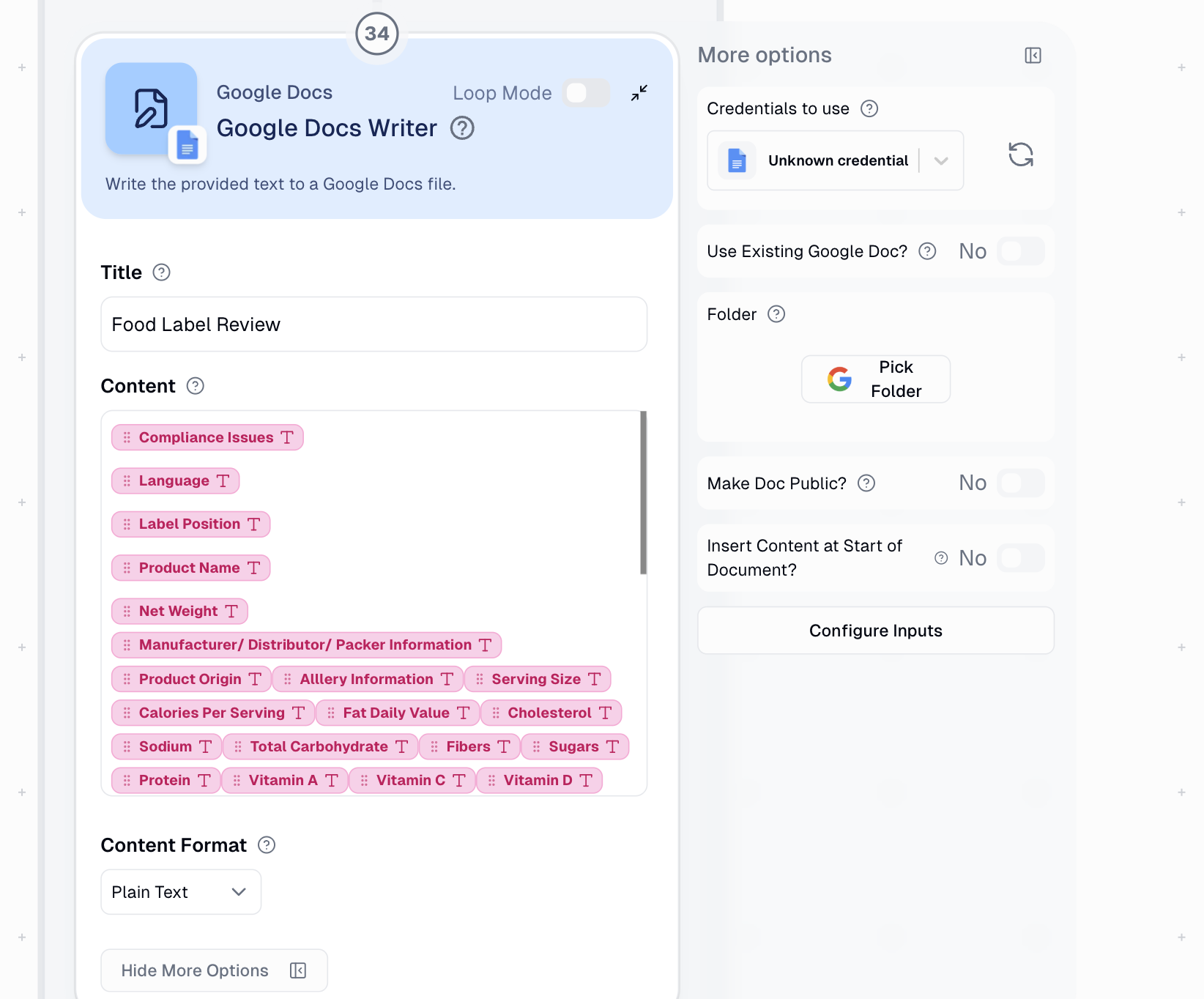Open help for Google Docs Writer title
Screen dimensions: 1204x999
pyautogui.click(x=462, y=128)
